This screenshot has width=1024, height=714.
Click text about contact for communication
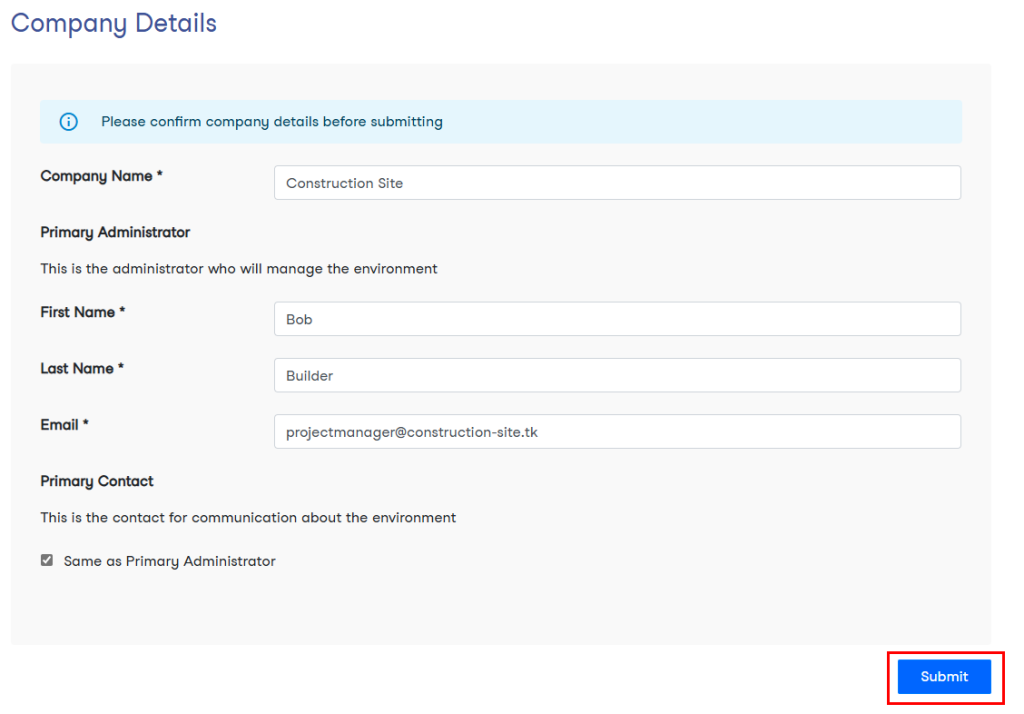[248, 518]
